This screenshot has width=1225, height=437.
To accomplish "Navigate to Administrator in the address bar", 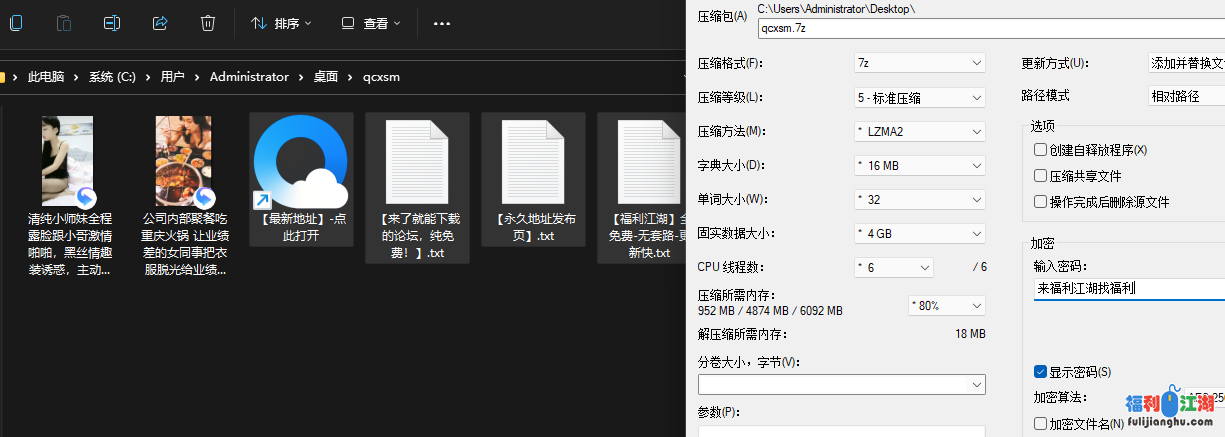I will pos(249,77).
